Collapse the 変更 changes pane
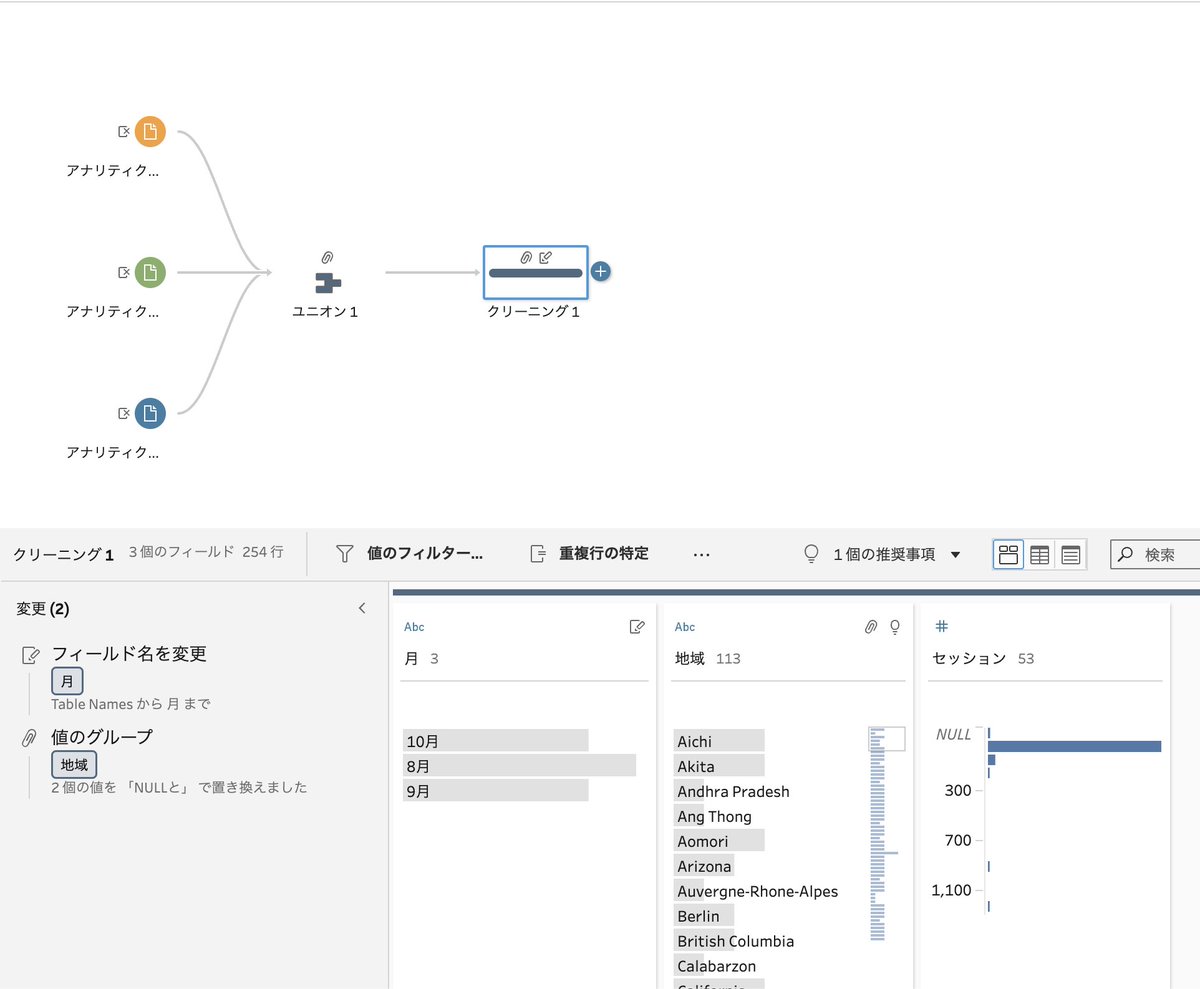The width and height of the screenshot is (1200, 989). click(362, 608)
